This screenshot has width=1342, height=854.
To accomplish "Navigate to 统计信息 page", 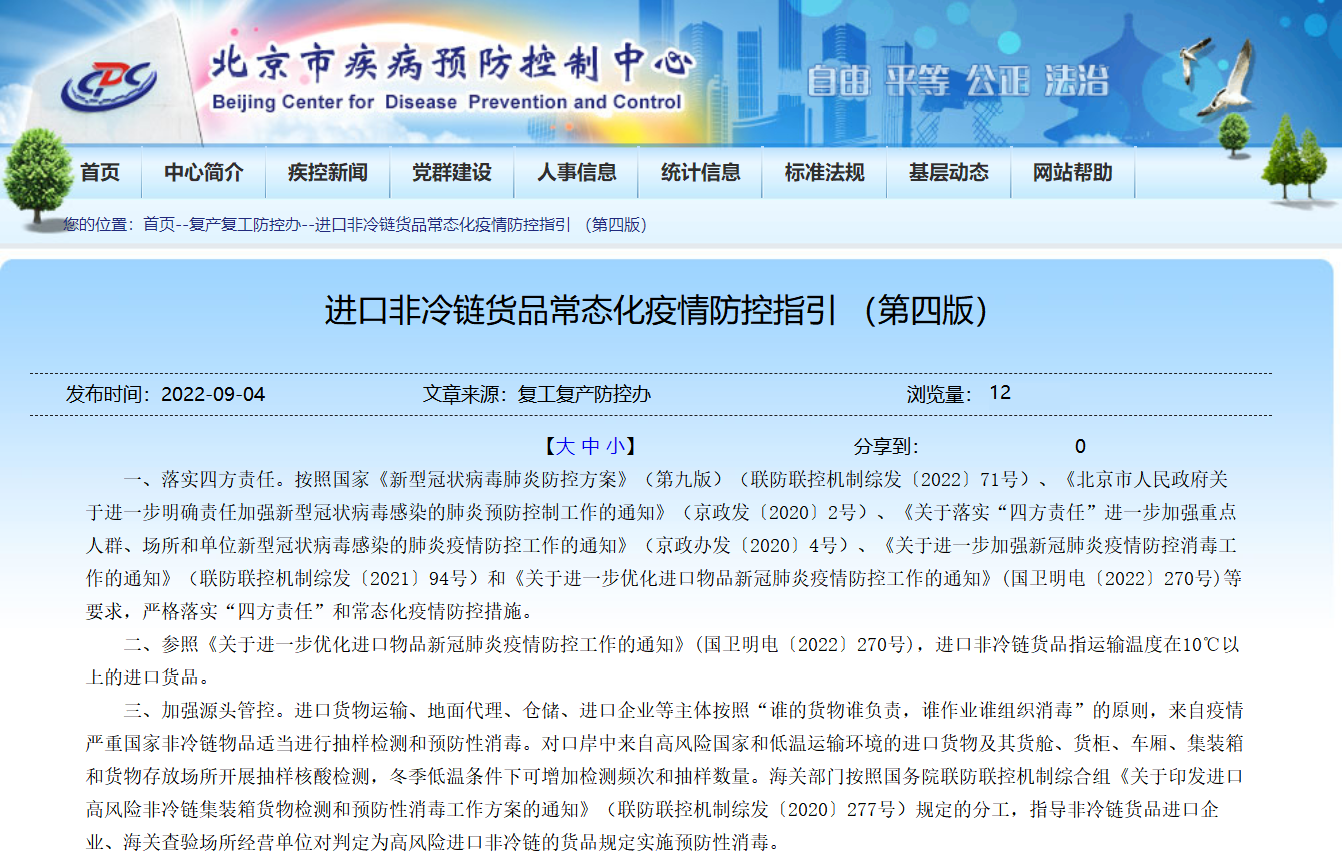I will (x=700, y=173).
